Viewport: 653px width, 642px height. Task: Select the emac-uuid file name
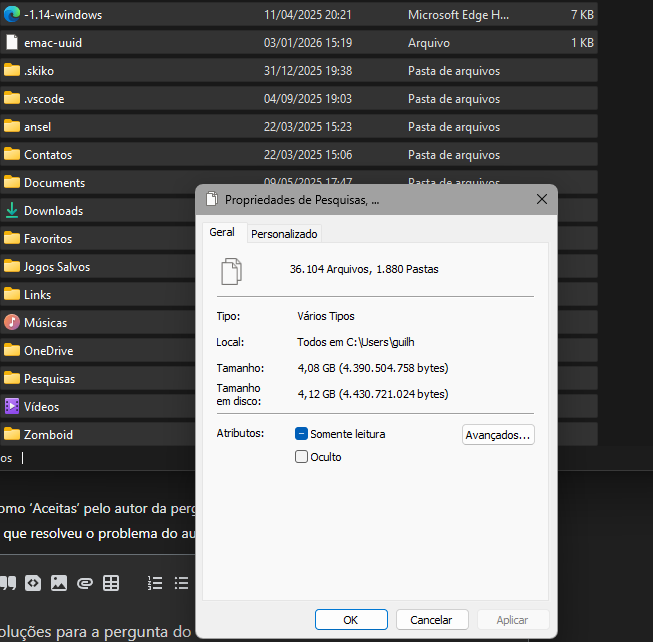pos(53,43)
